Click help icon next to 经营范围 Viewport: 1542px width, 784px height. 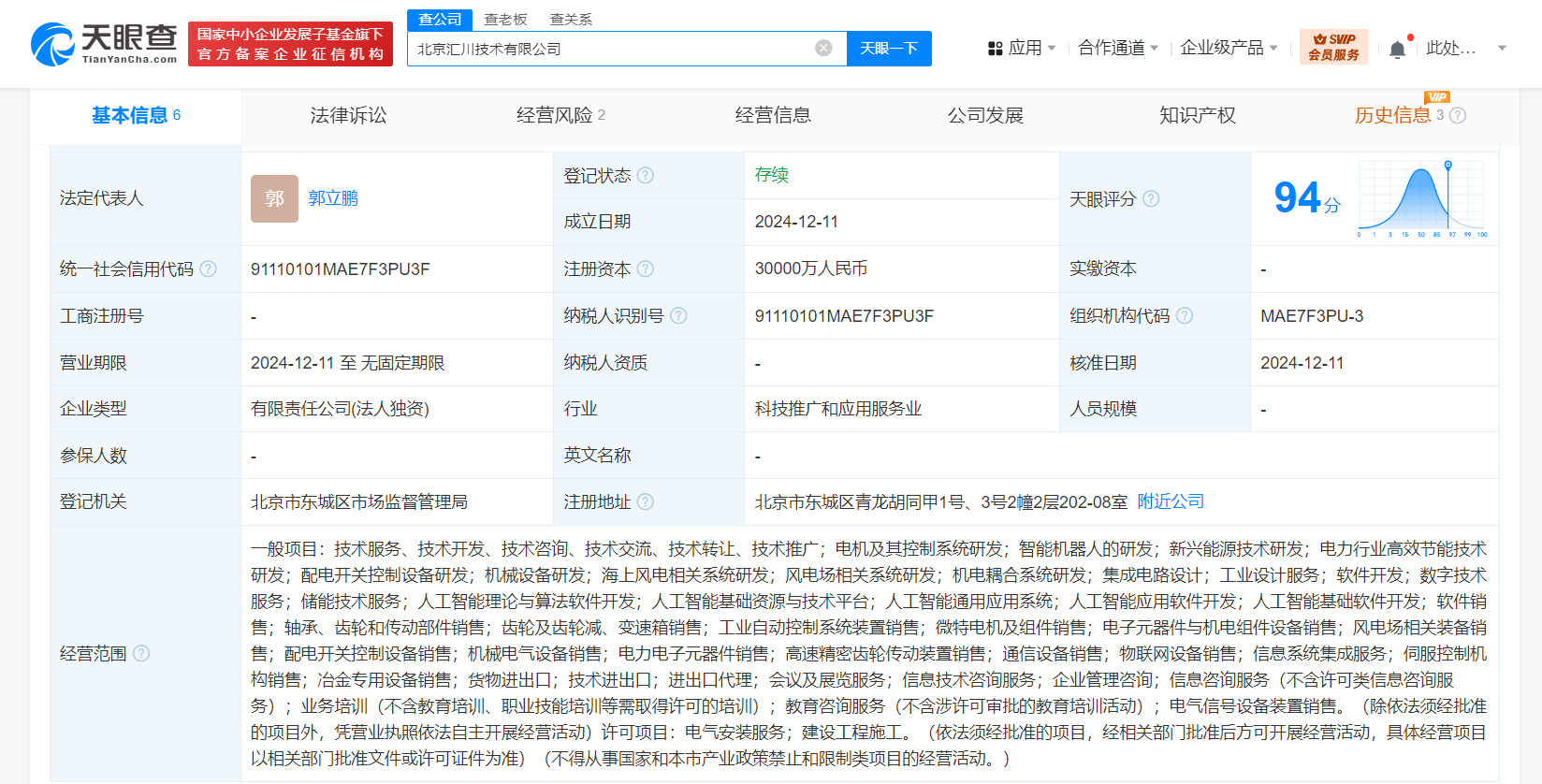(x=141, y=654)
